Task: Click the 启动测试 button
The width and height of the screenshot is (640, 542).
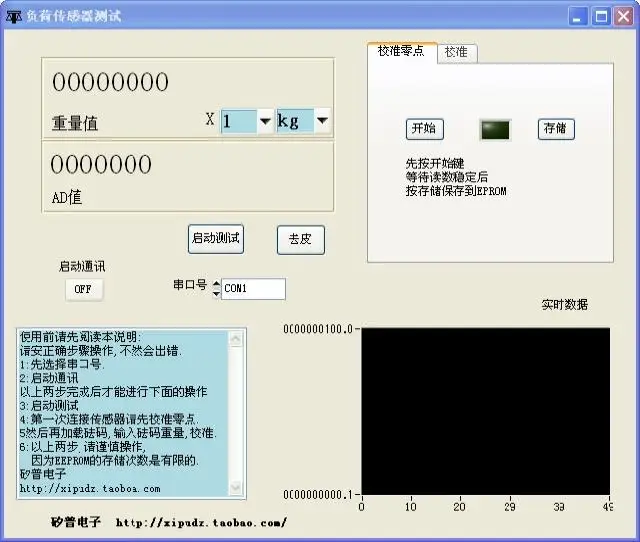Action: point(216,239)
